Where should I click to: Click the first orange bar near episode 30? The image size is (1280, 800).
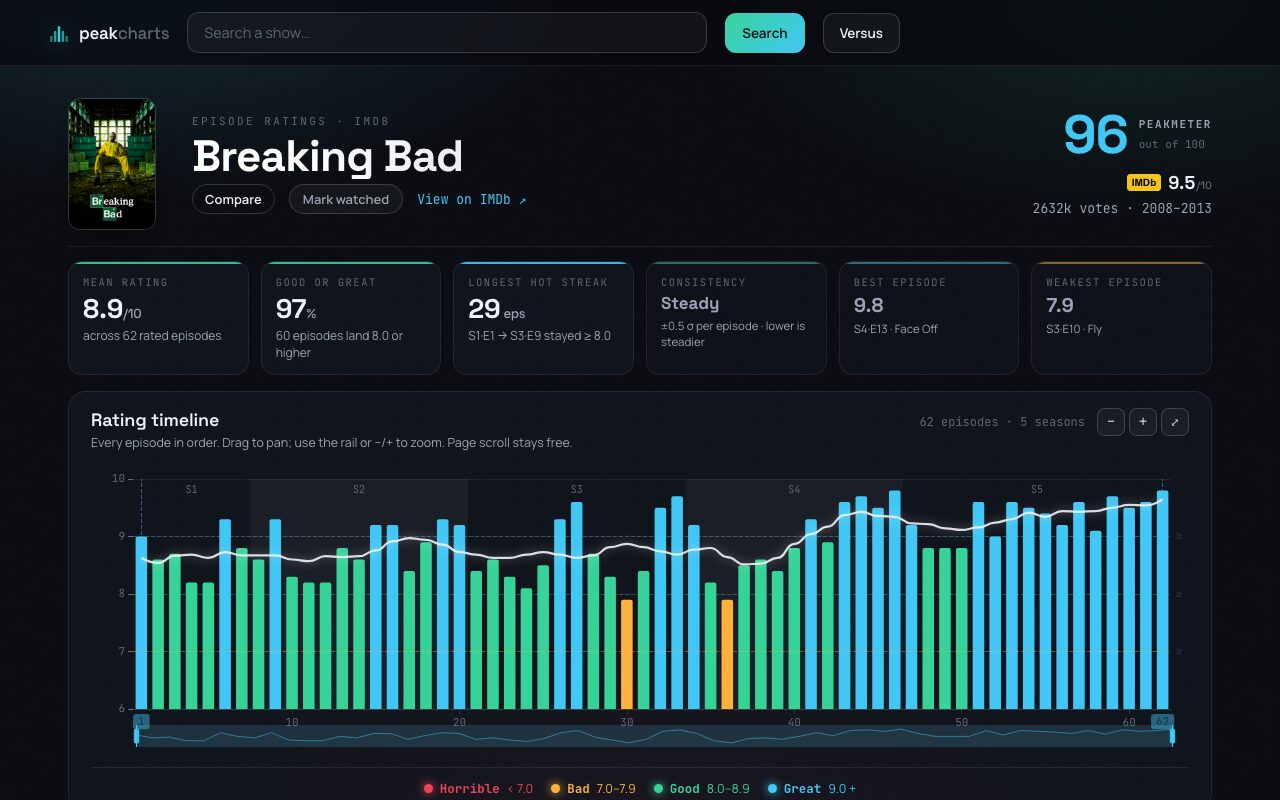click(x=627, y=655)
